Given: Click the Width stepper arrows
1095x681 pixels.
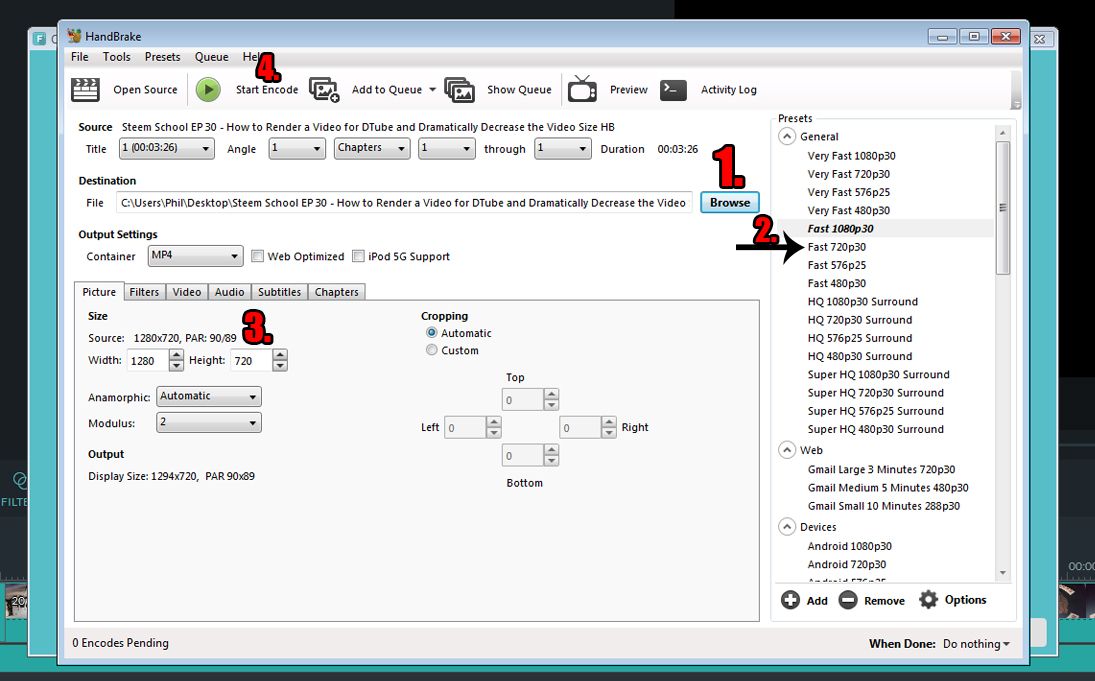Looking at the screenshot, I should [x=176, y=360].
